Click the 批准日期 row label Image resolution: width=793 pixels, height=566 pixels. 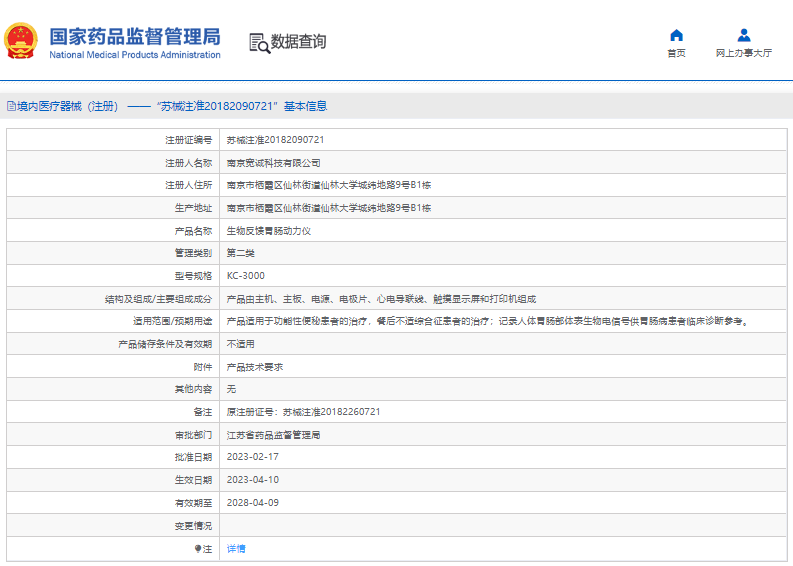193,457
